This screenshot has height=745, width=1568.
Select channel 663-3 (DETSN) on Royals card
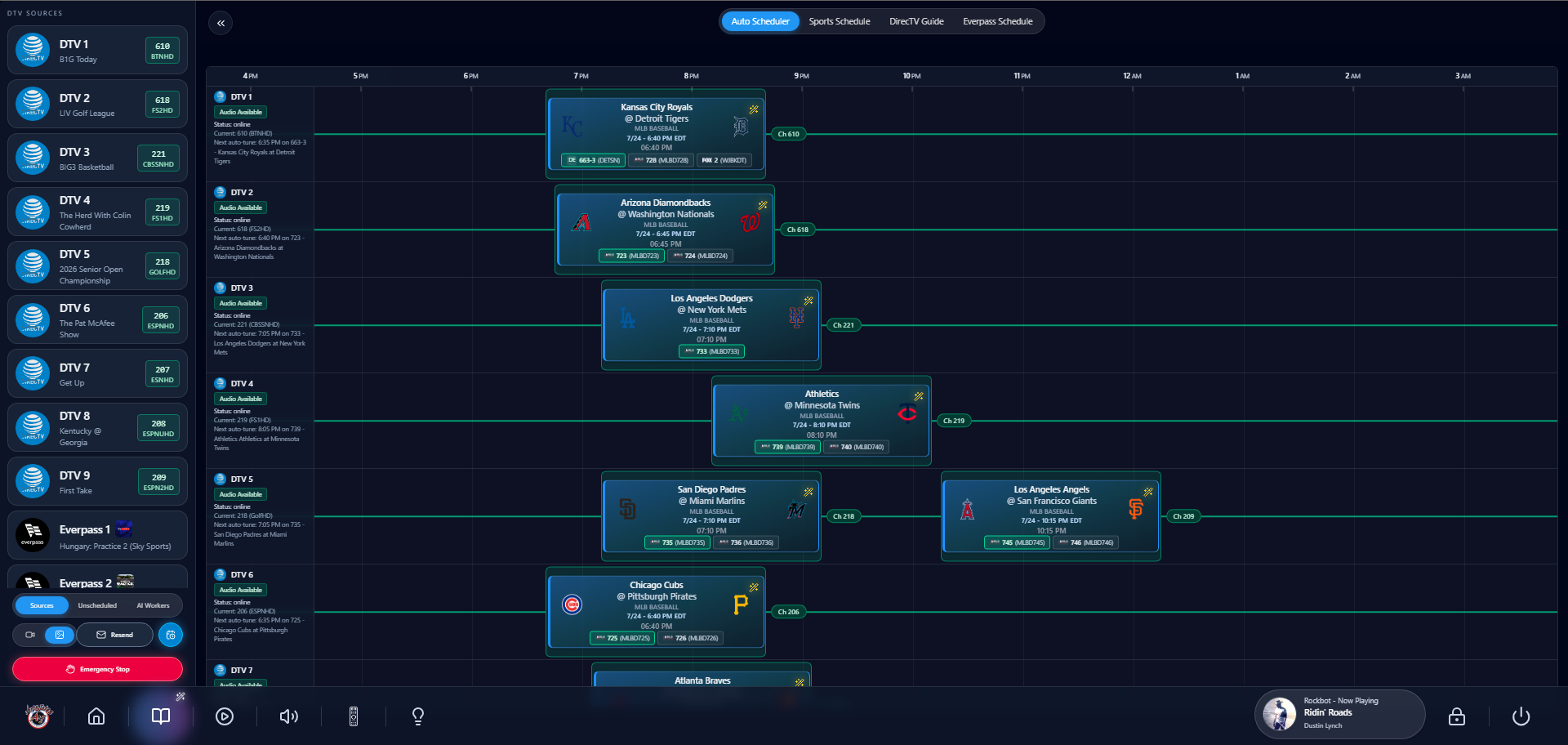point(593,160)
